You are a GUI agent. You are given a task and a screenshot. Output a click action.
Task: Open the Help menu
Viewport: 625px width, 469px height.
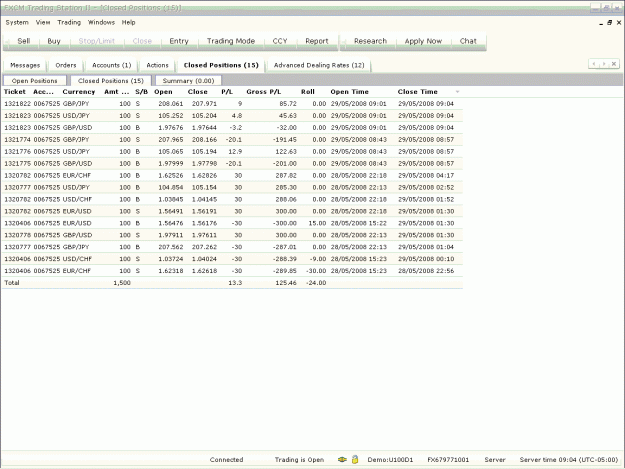(128, 22)
